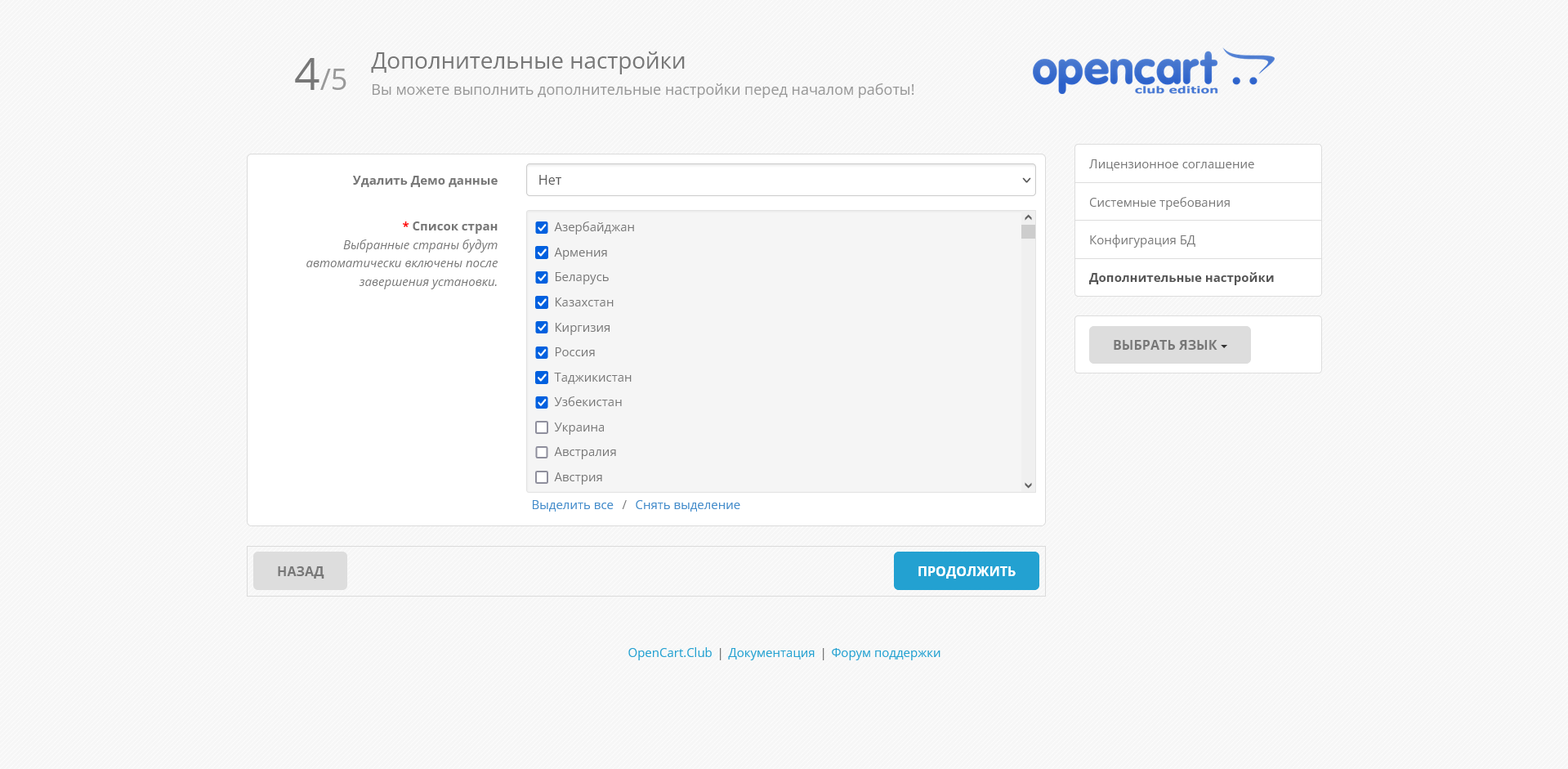Uncheck the Армения country checkbox

pyautogui.click(x=542, y=252)
